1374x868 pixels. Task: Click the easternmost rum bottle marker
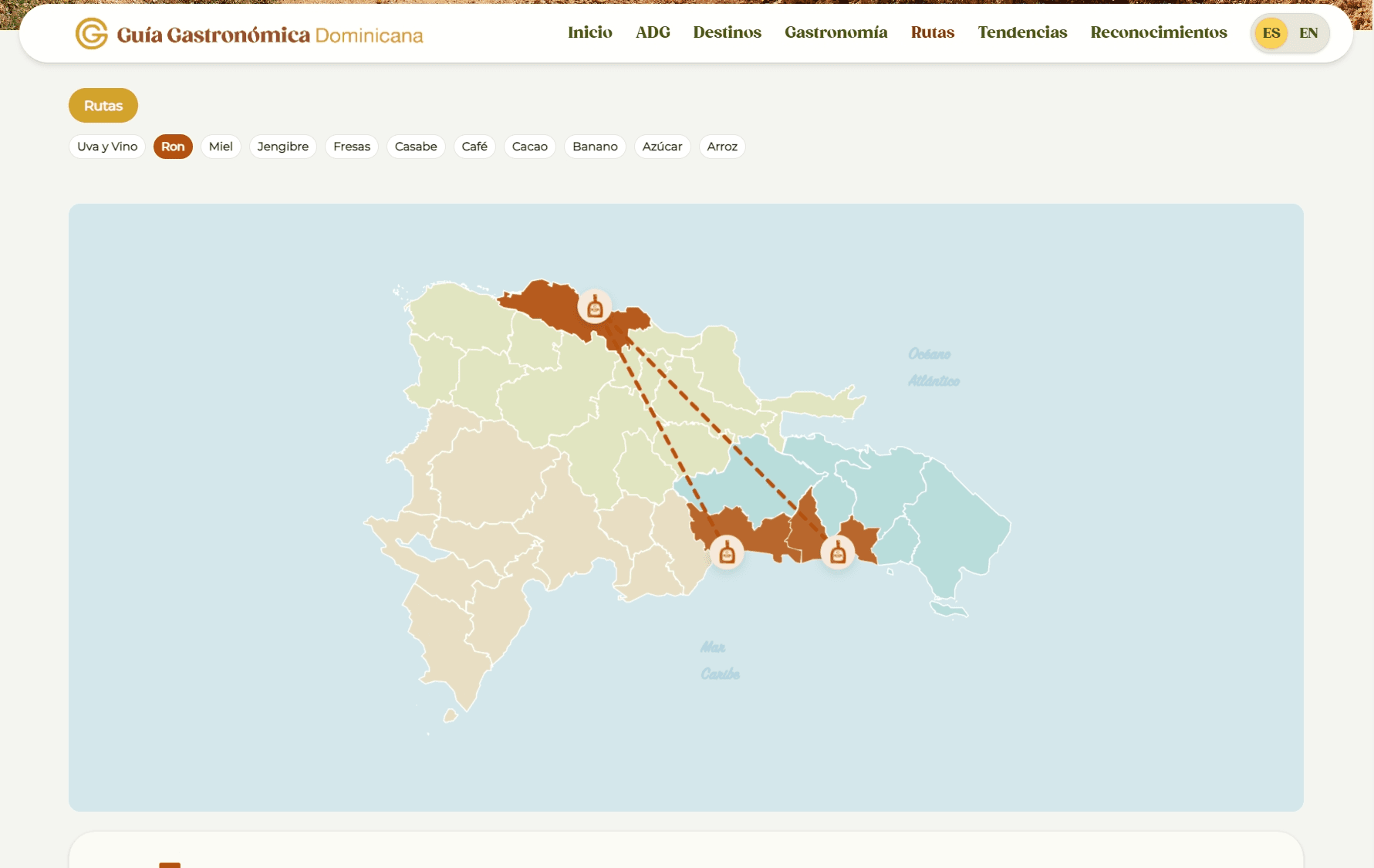tap(838, 552)
